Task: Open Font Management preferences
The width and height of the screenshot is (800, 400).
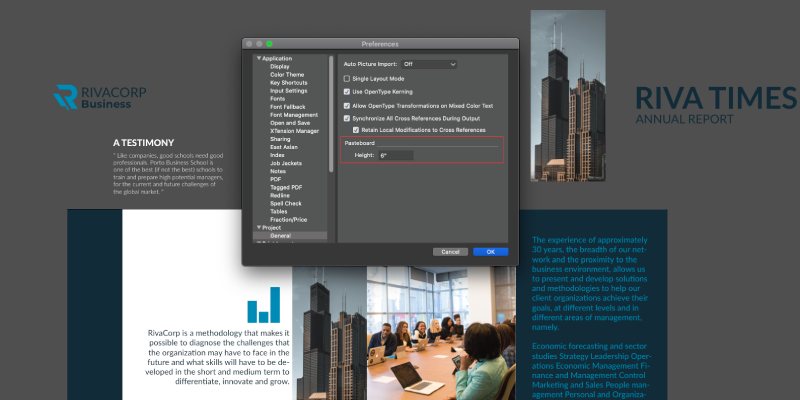Action: pos(294,115)
